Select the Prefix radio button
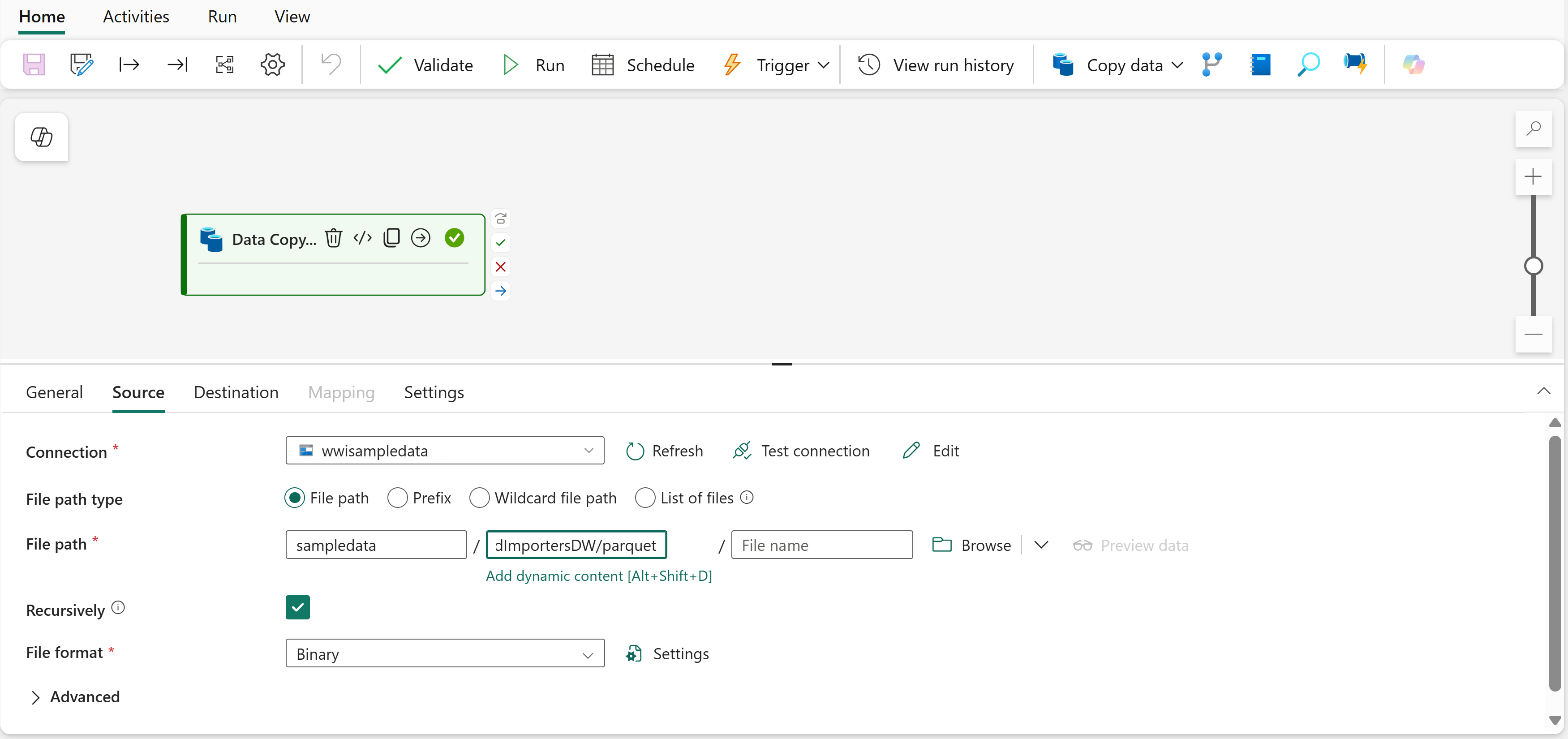The image size is (1568, 739). tap(397, 498)
